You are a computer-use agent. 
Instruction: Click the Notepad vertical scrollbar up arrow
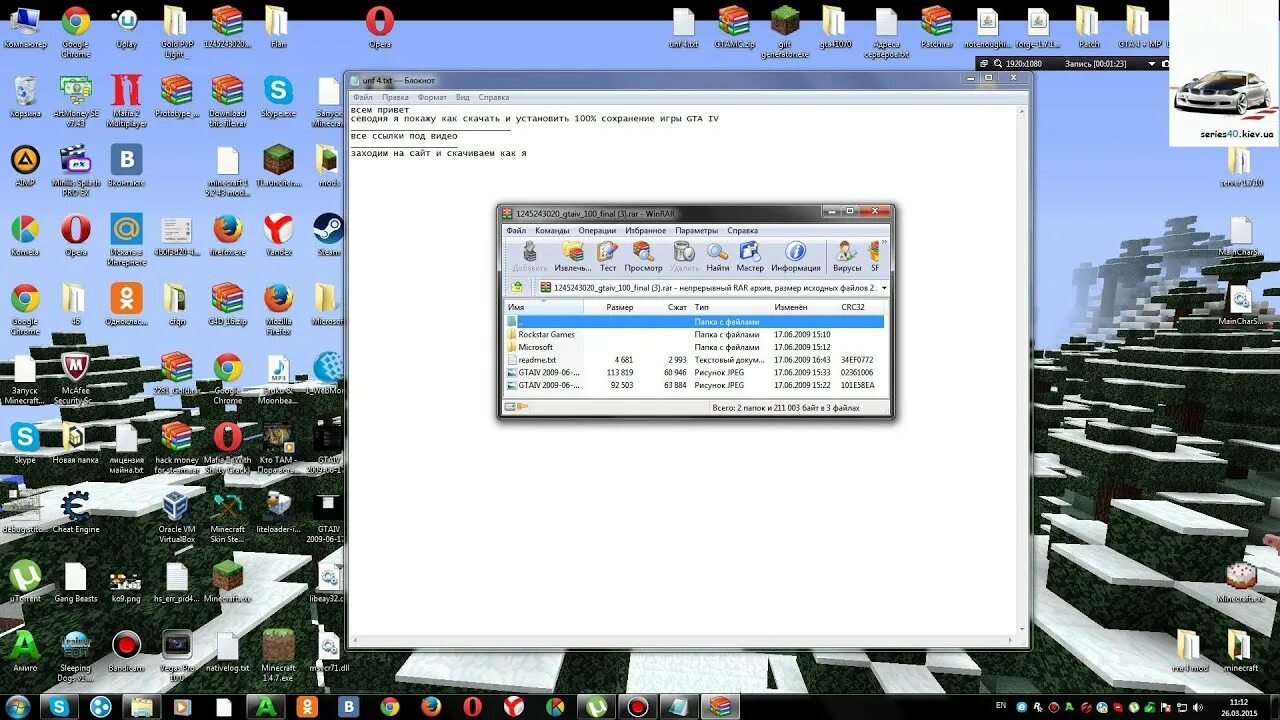1022,109
